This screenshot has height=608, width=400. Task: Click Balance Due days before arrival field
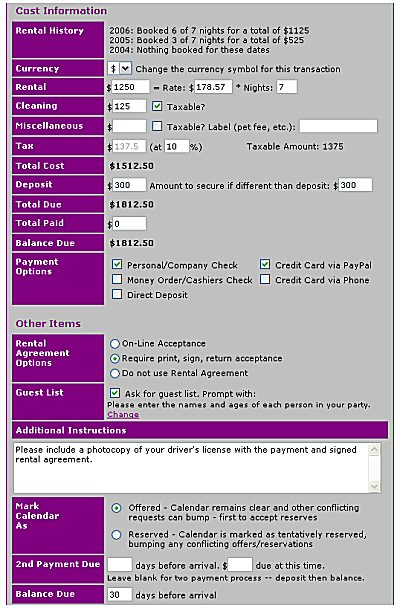pyautogui.click(x=120, y=594)
